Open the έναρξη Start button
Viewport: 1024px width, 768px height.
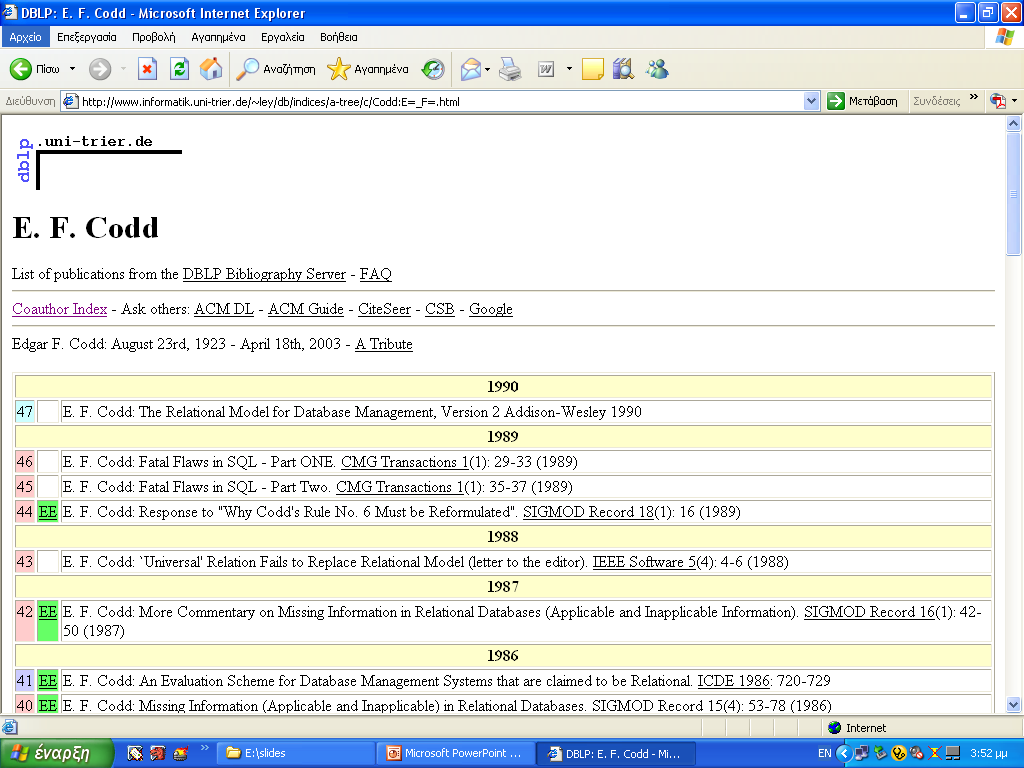pyautogui.click(x=57, y=753)
